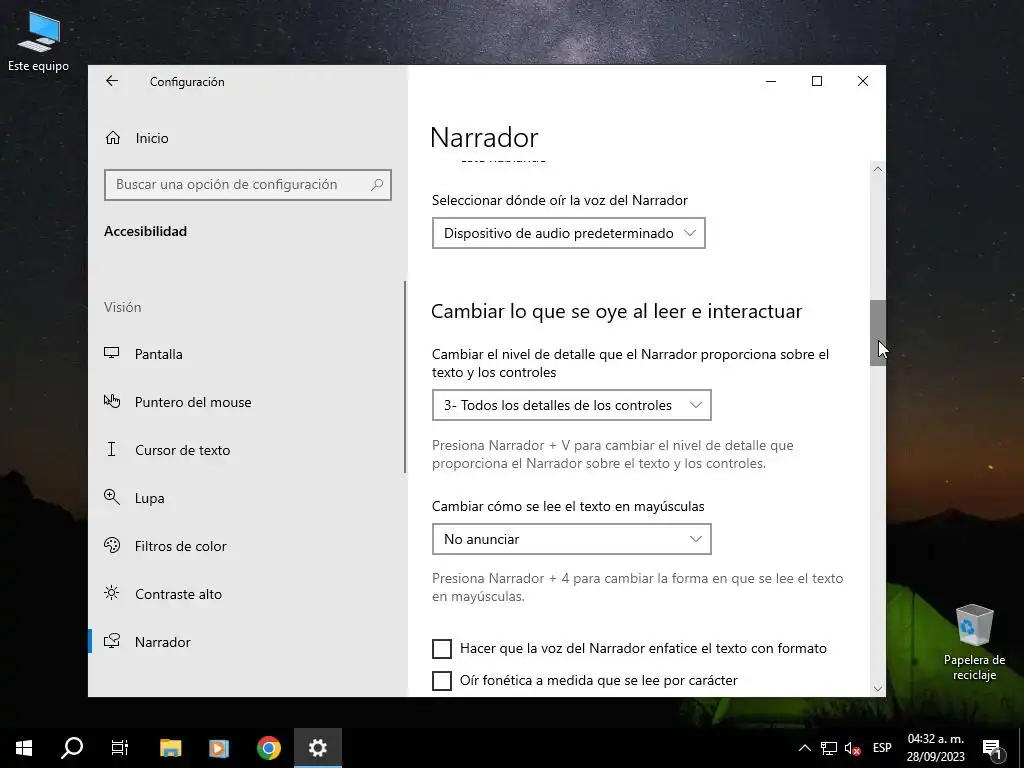Focus the Buscar una opción de configuración field
1024x768 pixels.
(248, 185)
